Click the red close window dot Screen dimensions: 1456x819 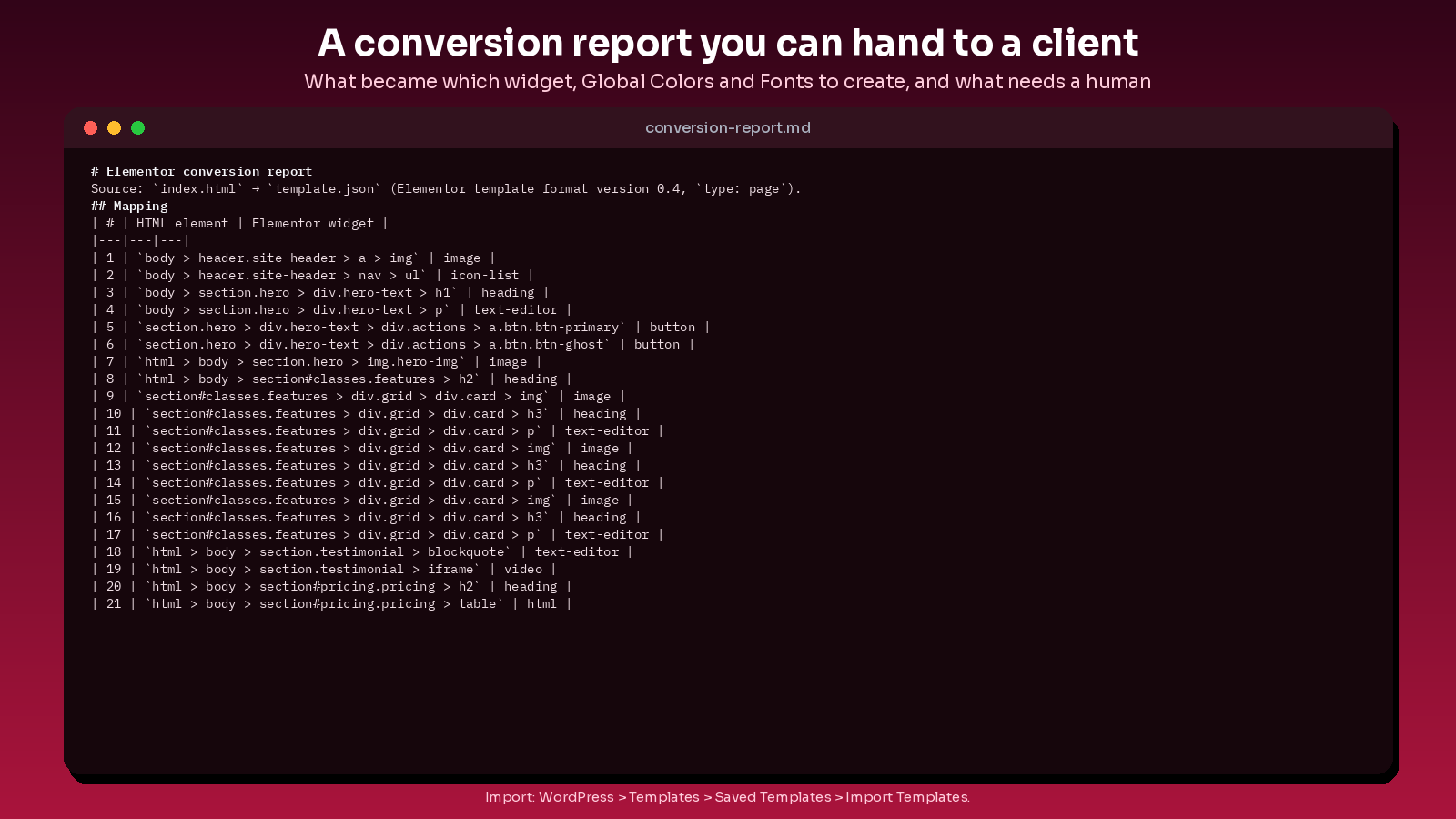pyautogui.click(x=90, y=127)
